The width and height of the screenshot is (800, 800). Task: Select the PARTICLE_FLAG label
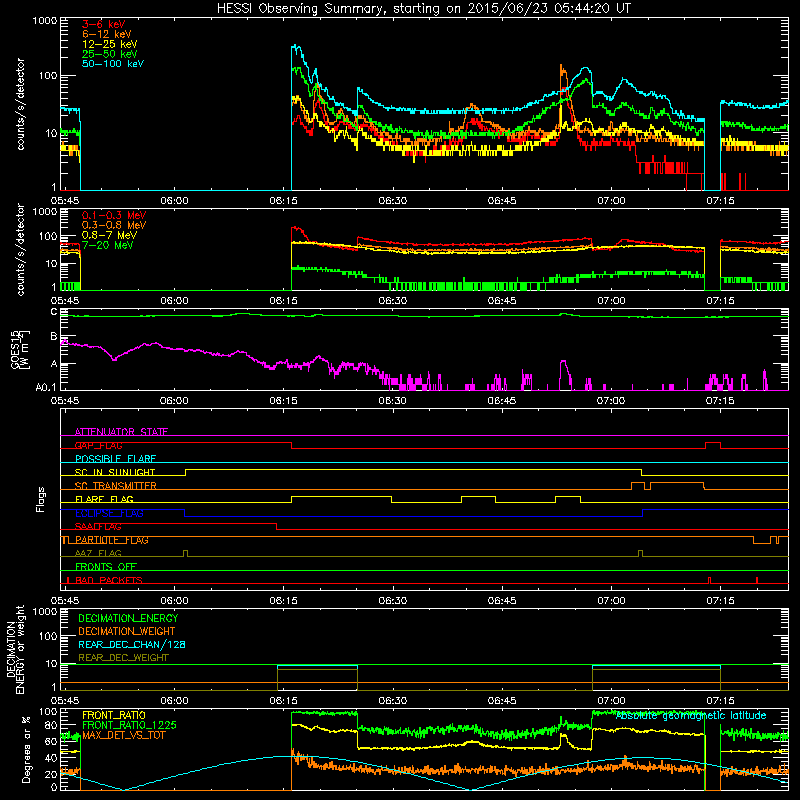click(112, 540)
